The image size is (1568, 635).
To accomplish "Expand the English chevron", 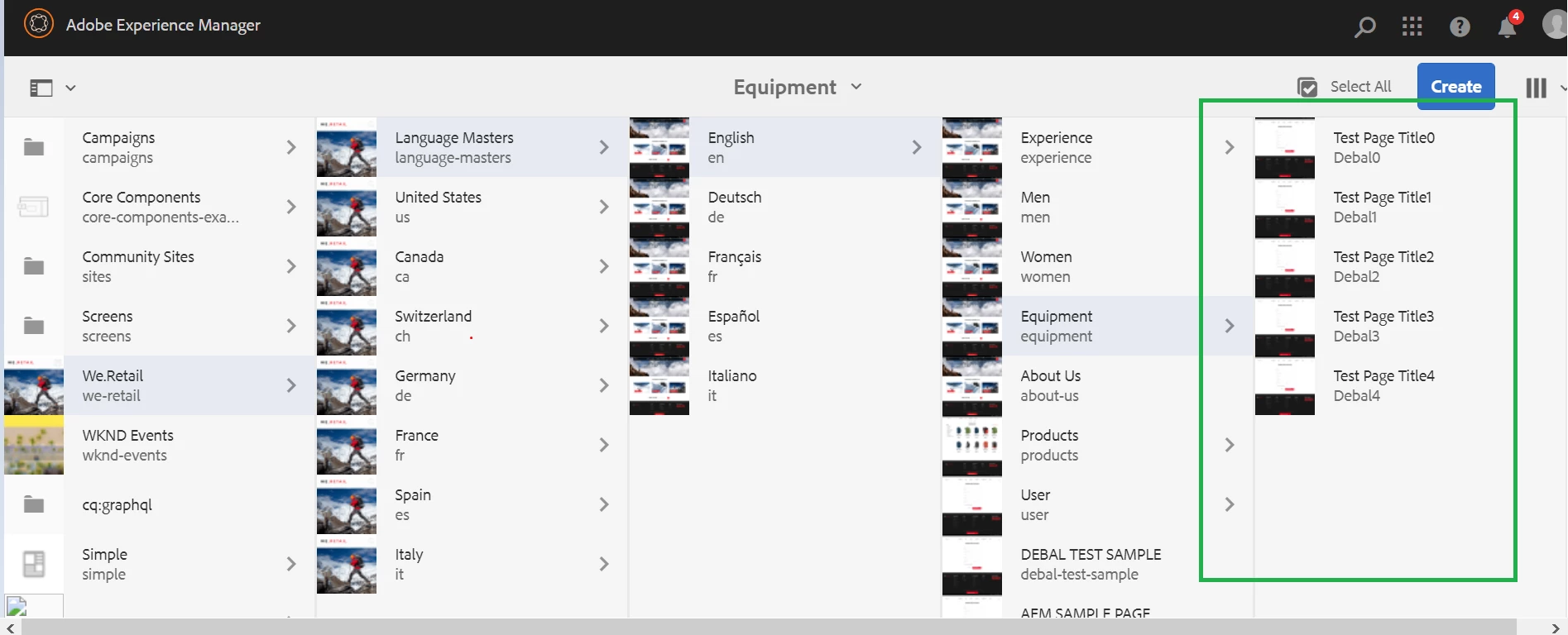I will (917, 147).
